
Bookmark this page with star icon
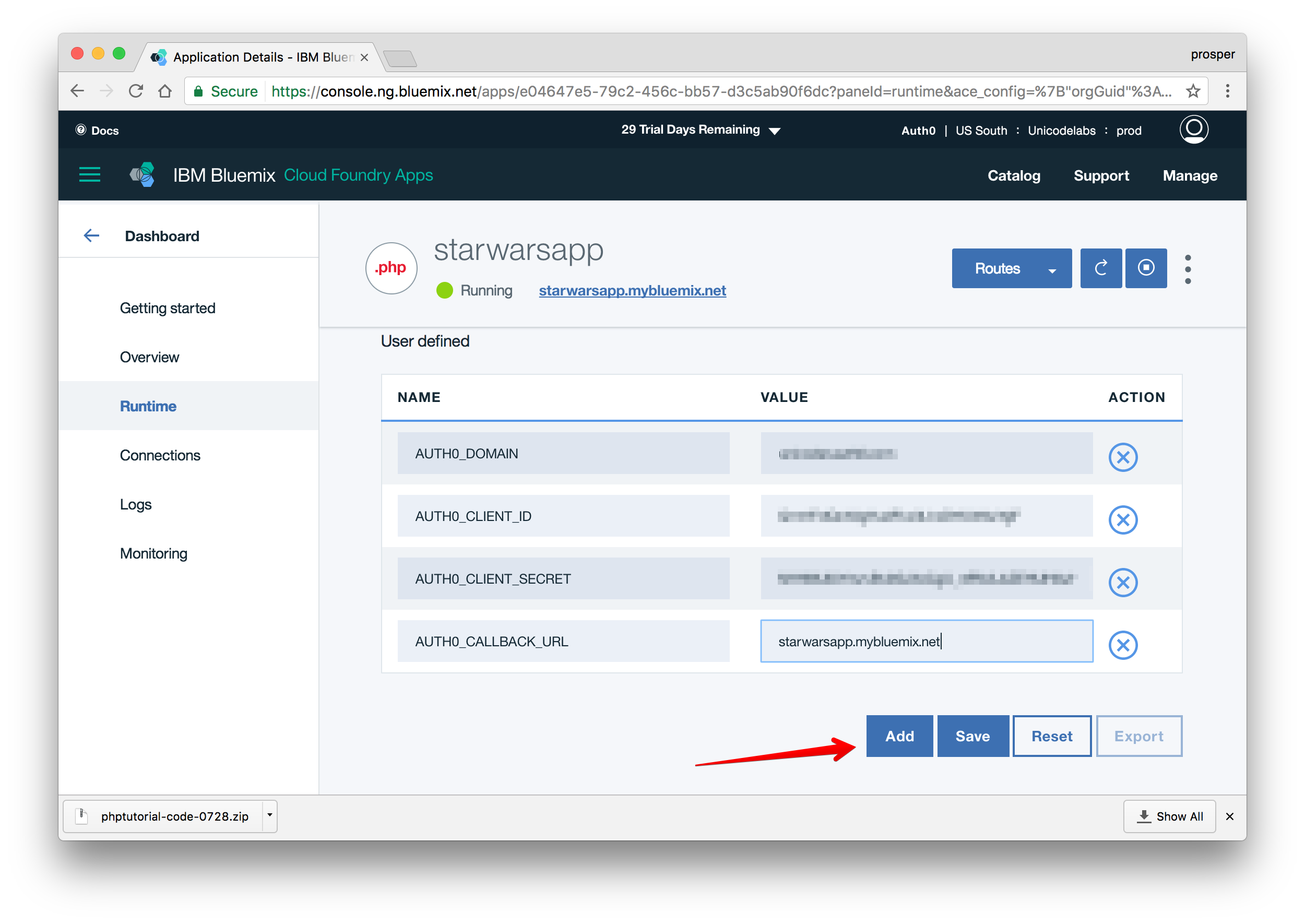click(1192, 91)
